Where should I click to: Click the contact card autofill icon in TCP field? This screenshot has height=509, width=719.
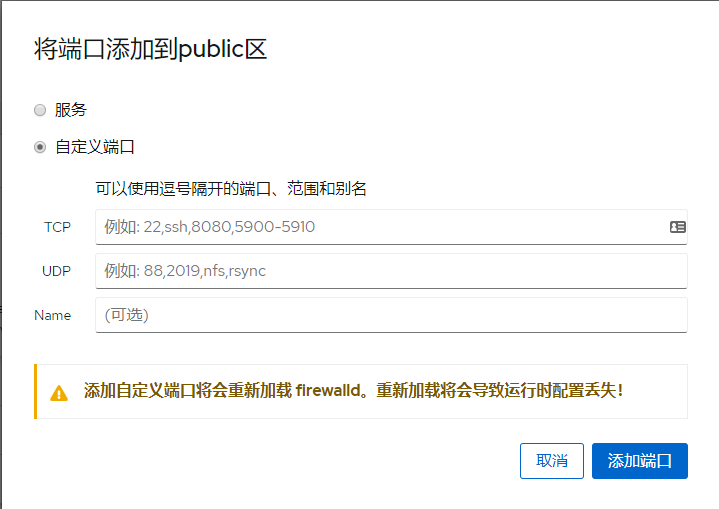coord(677,227)
